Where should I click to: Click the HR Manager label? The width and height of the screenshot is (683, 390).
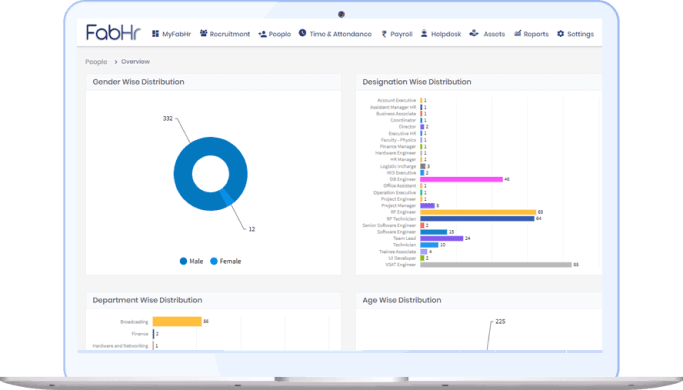coord(403,159)
